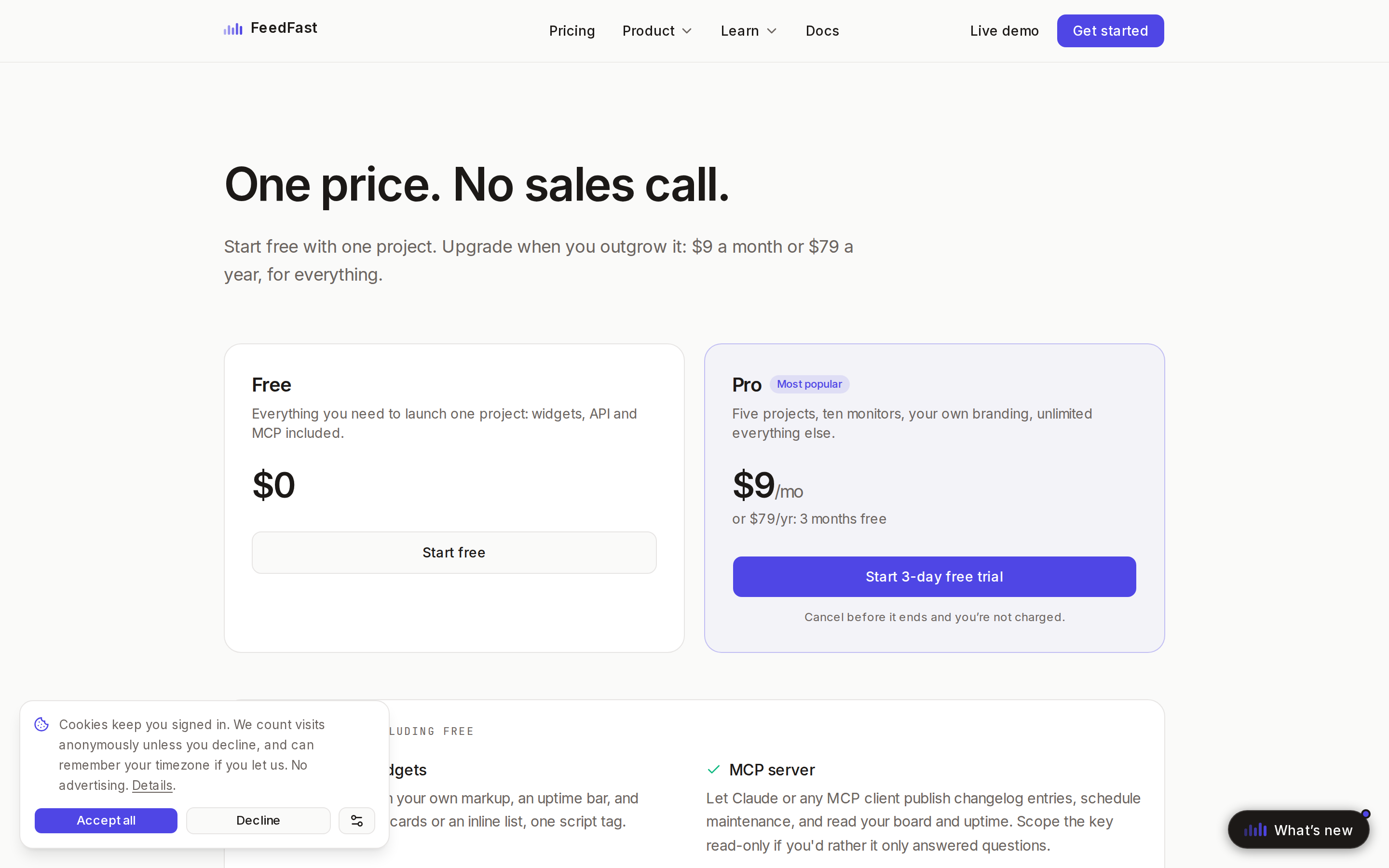The width and height of the screenshot is (1389, 868).
Task: Click the FeedFast bar-chart logo icon
Action: pyautogui.click(x=233, y=29)
